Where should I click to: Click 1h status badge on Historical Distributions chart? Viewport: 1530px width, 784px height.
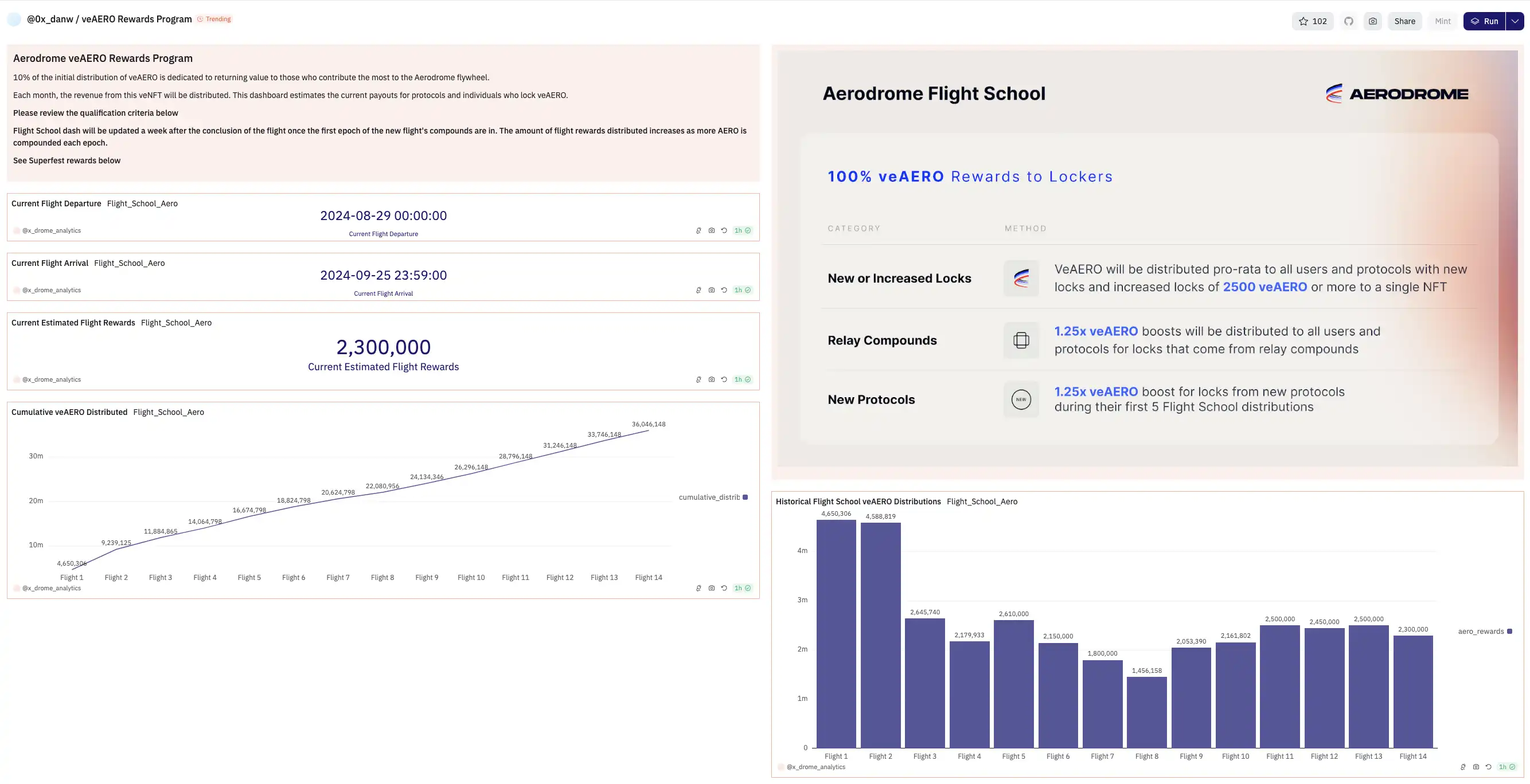(1507, 767)
